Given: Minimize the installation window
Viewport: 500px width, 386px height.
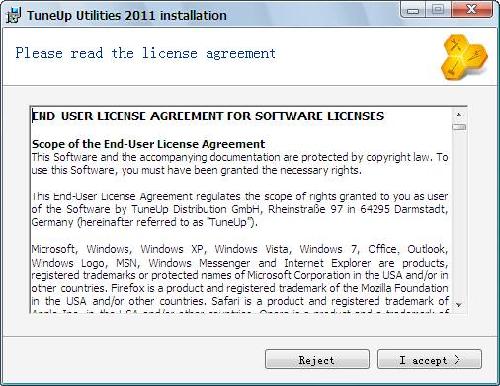Looking at the screenshot, I should [413, 10].
